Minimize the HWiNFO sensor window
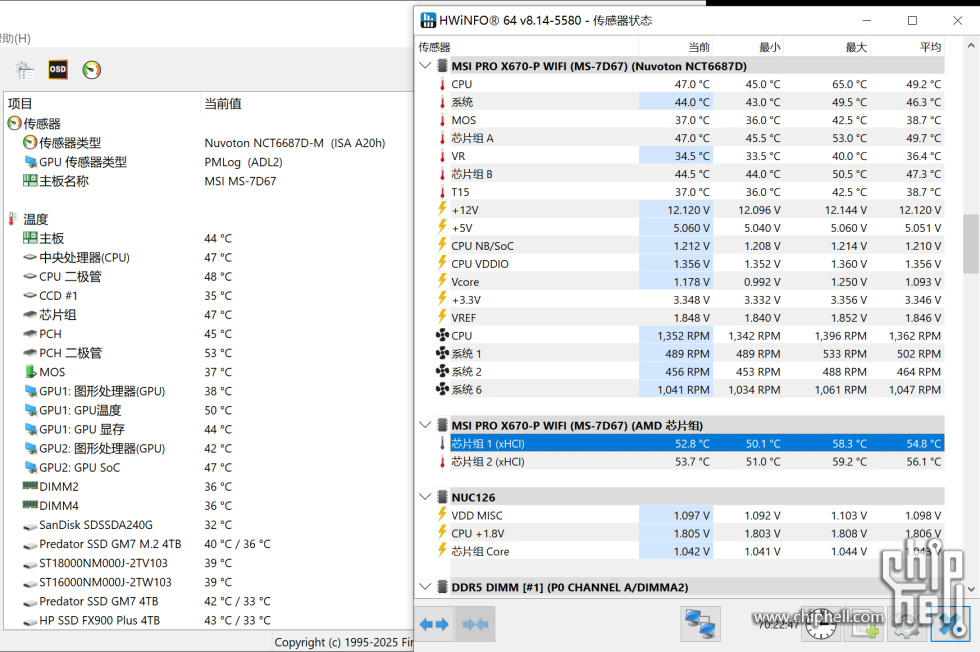This screenshot has width=980, height=652. tap(867, 21)
